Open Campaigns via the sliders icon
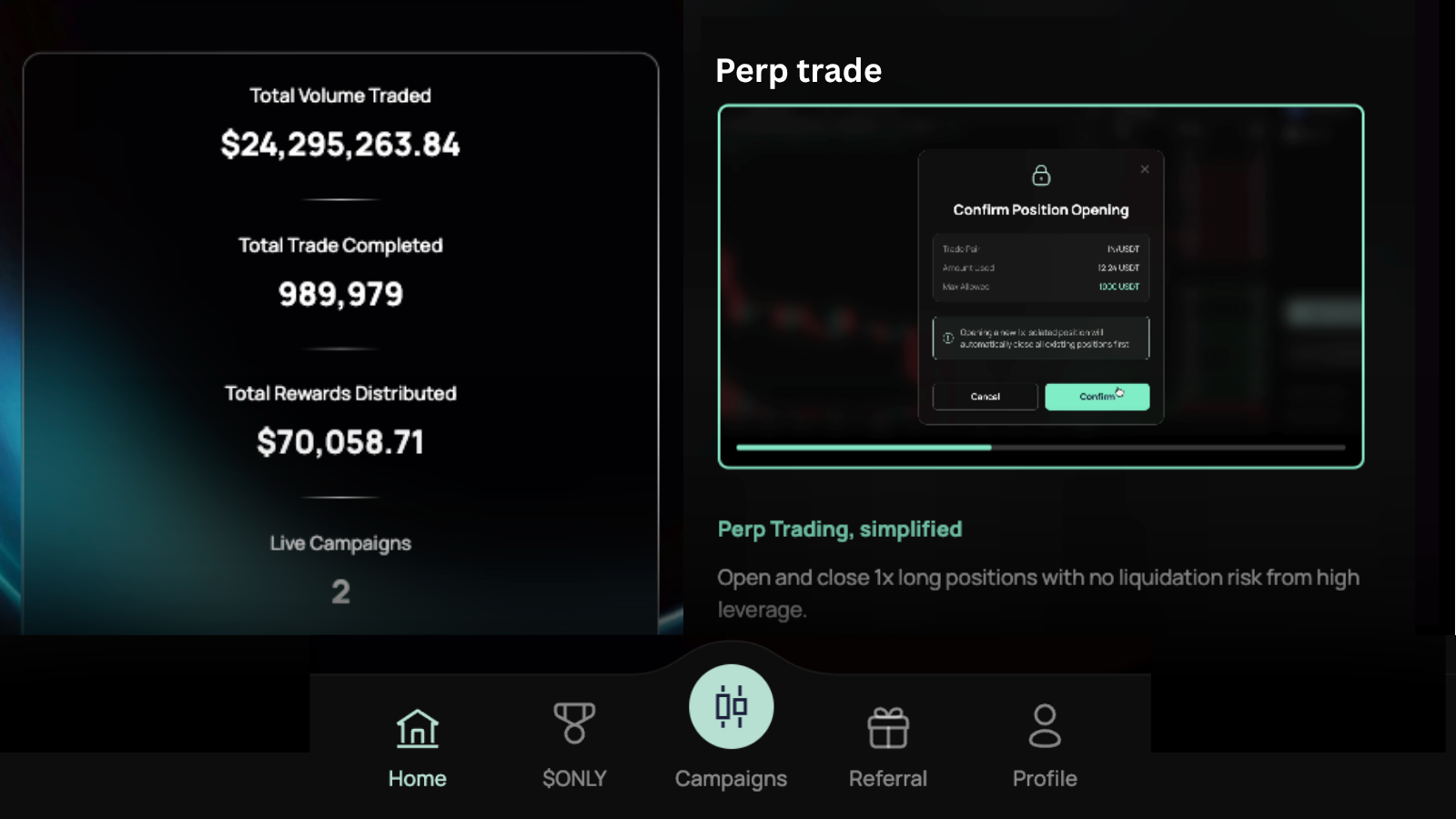Viewport: 1456px width, 819px height. tap(731, 705)
